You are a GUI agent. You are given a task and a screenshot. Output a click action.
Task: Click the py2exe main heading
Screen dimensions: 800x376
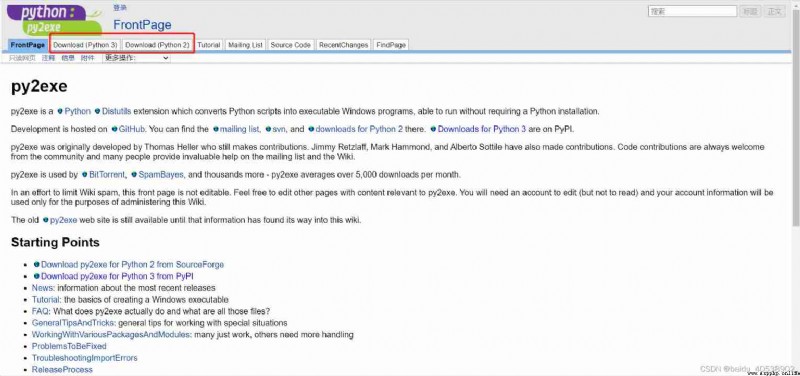point(39,87)
